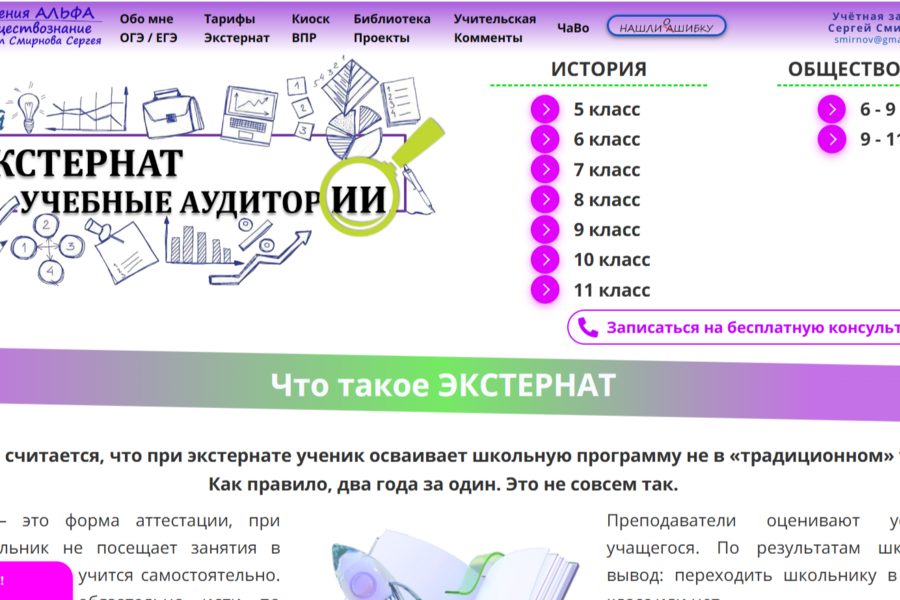The width and height of the screenshot is (900, 600).
Task: Select the ЧаВо menu item
Action: [572, 28]
